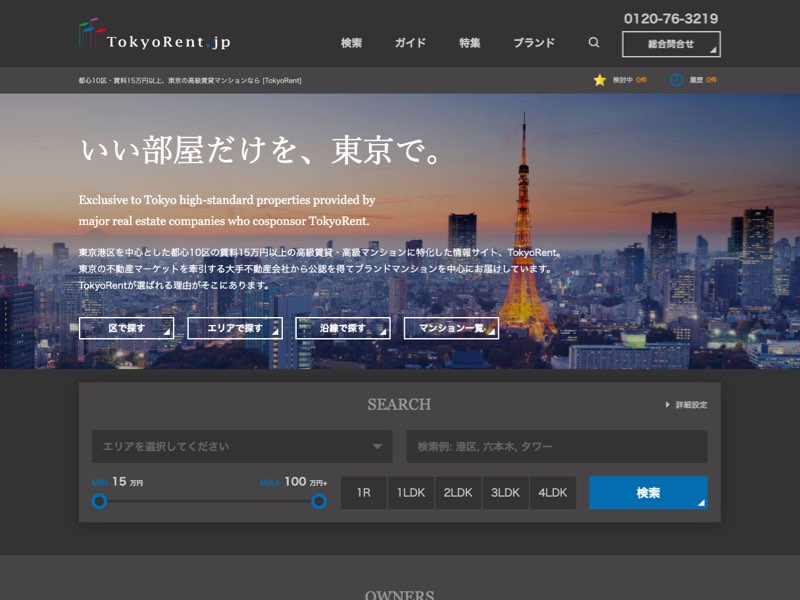The height and width of the screenshot is (600, 800).
Task: Open the マンション一覧 list button
Action: click(451, 328)
